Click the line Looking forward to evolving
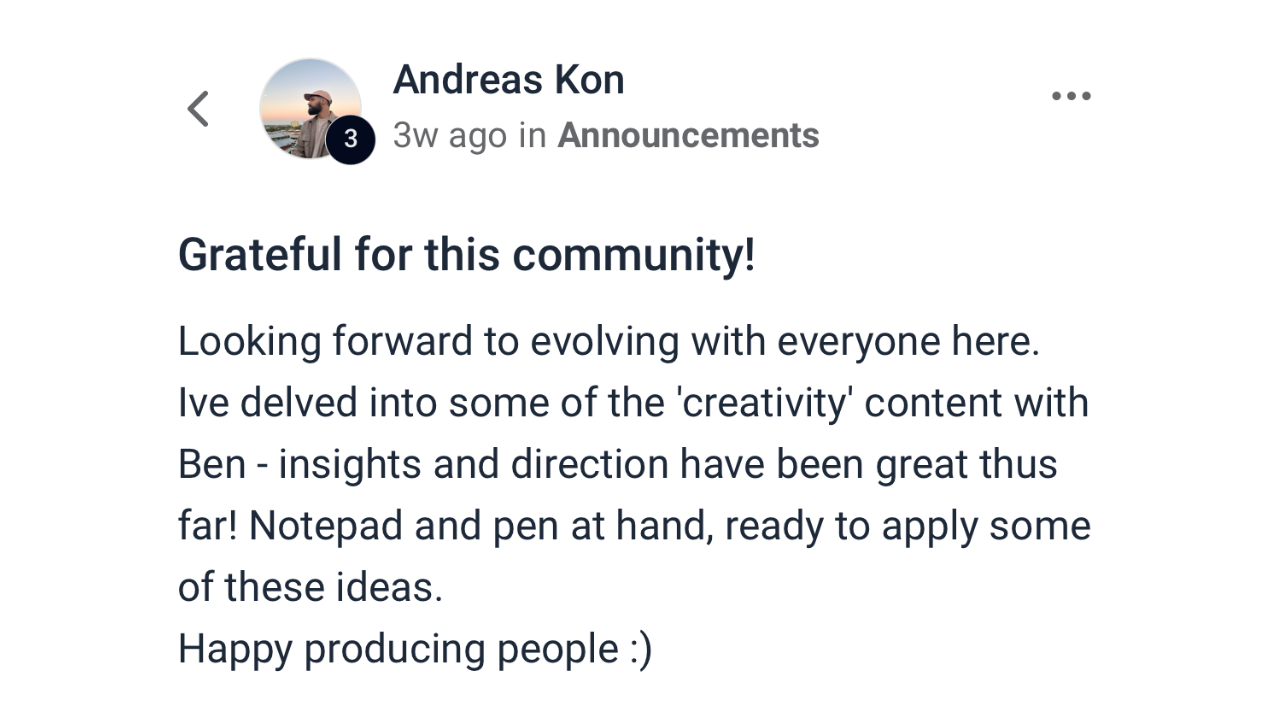The height and width of the screenshot is (720, 1280). pos(609,342)
